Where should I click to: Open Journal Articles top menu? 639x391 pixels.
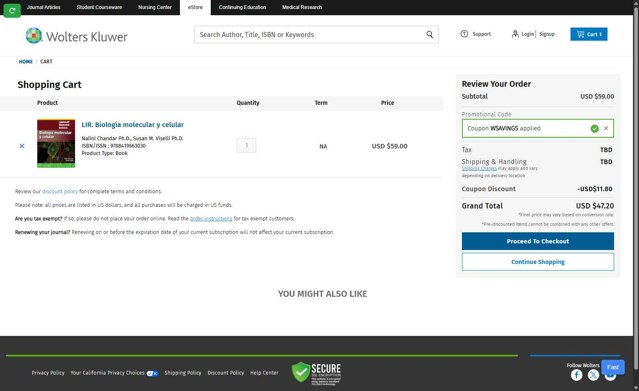coord(44,7)
